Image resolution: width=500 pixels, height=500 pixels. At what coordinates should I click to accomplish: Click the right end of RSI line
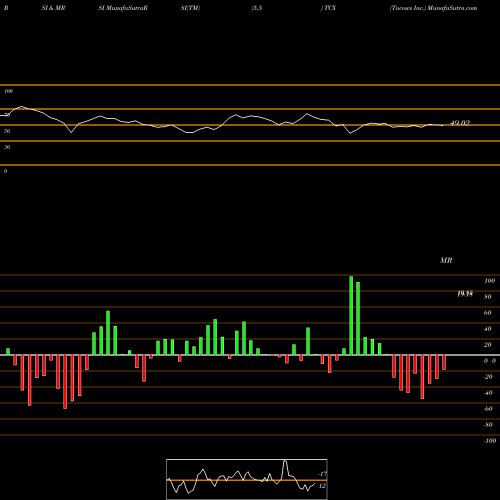coord(443,125)
